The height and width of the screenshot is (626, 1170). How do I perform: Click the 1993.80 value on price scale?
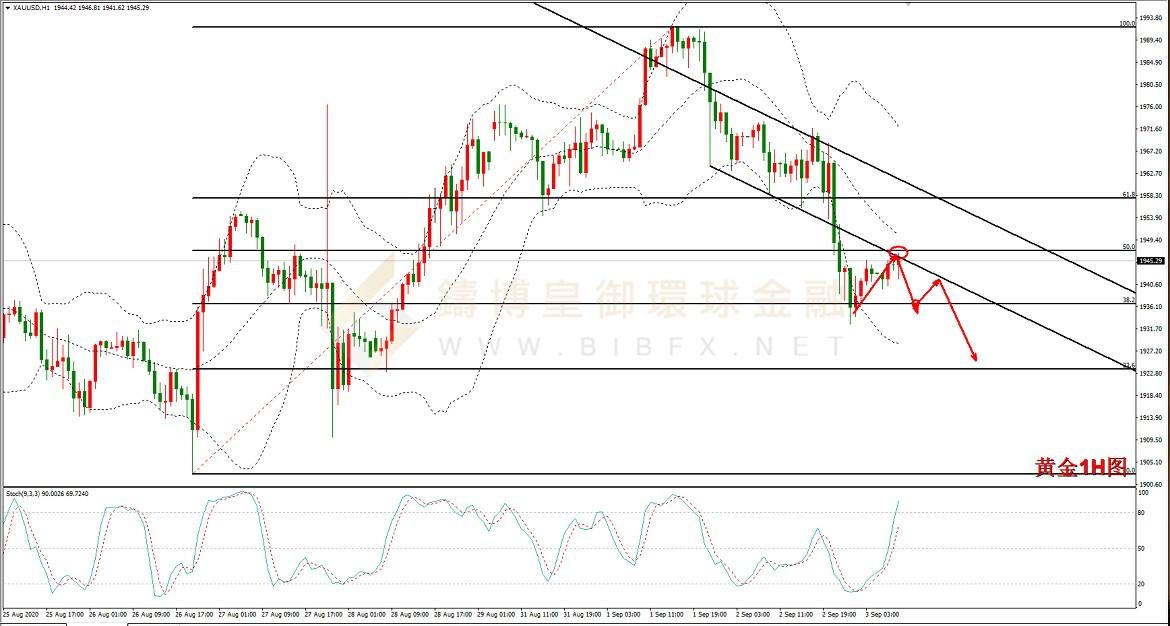(x=1150, y=18)
